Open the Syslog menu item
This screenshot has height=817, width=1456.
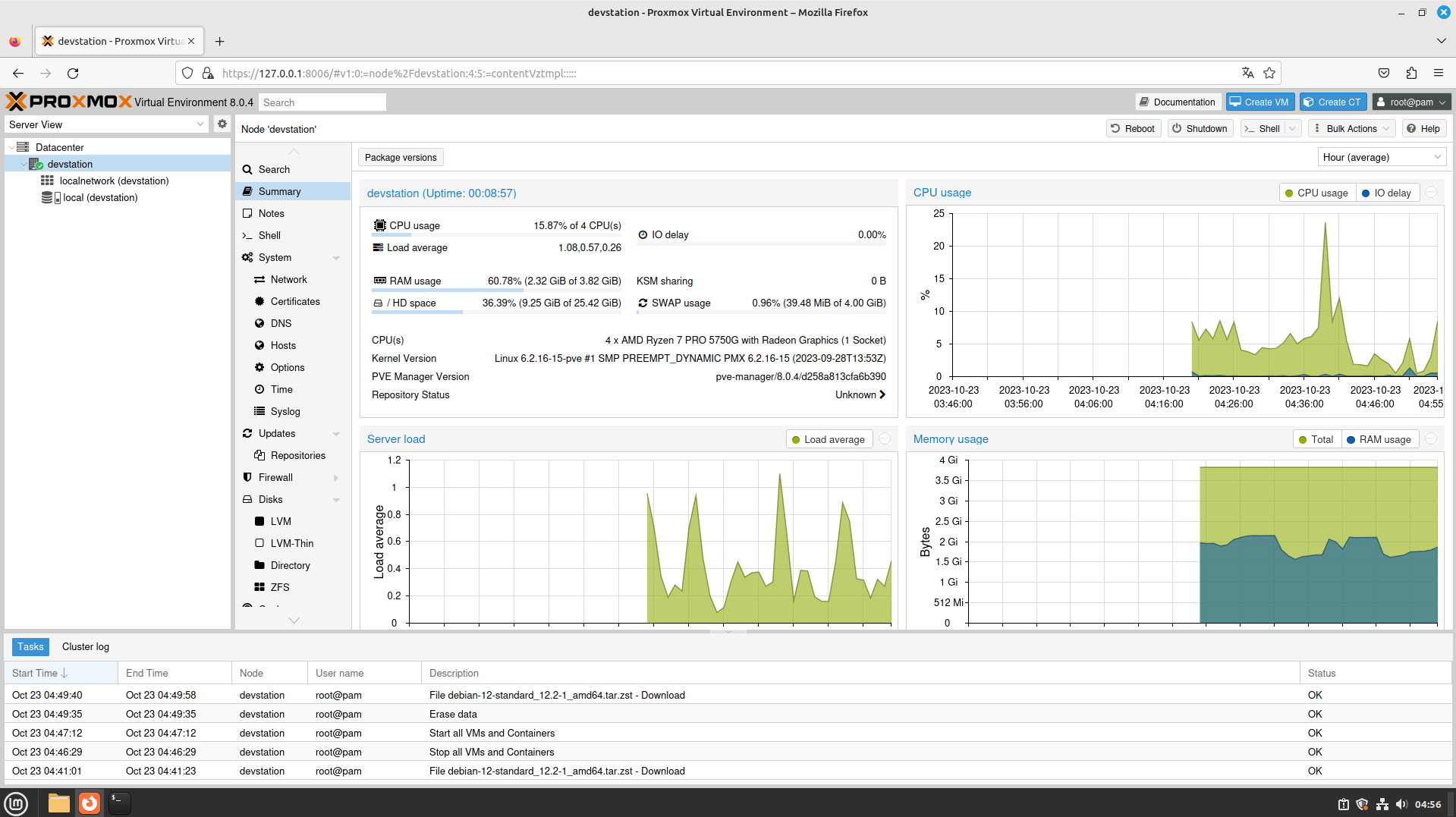tap(293, 411)
